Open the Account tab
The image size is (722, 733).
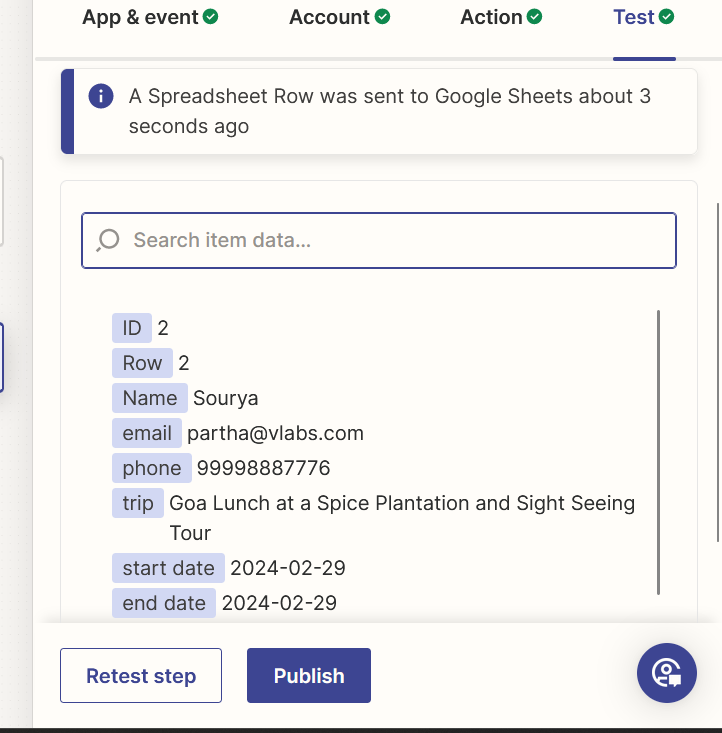[x=329, y=17]
